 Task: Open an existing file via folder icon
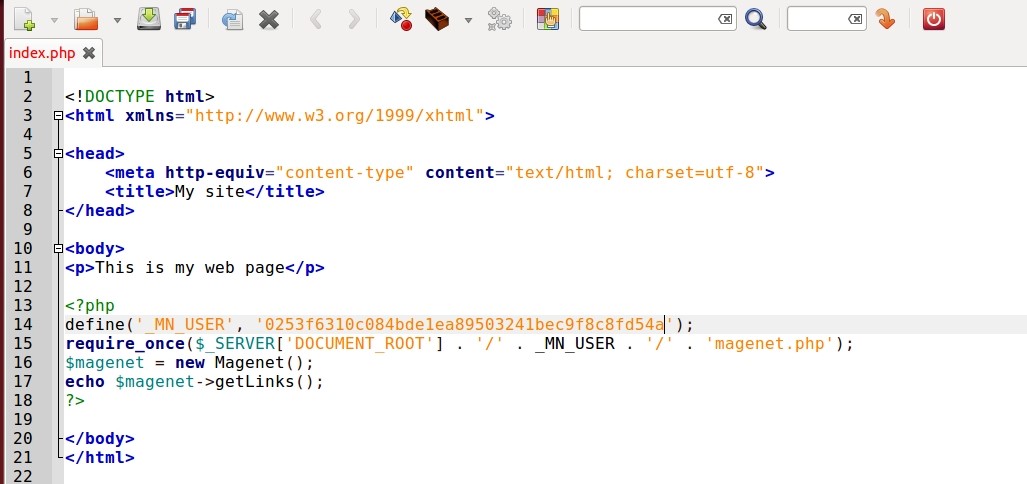(86, 19)
